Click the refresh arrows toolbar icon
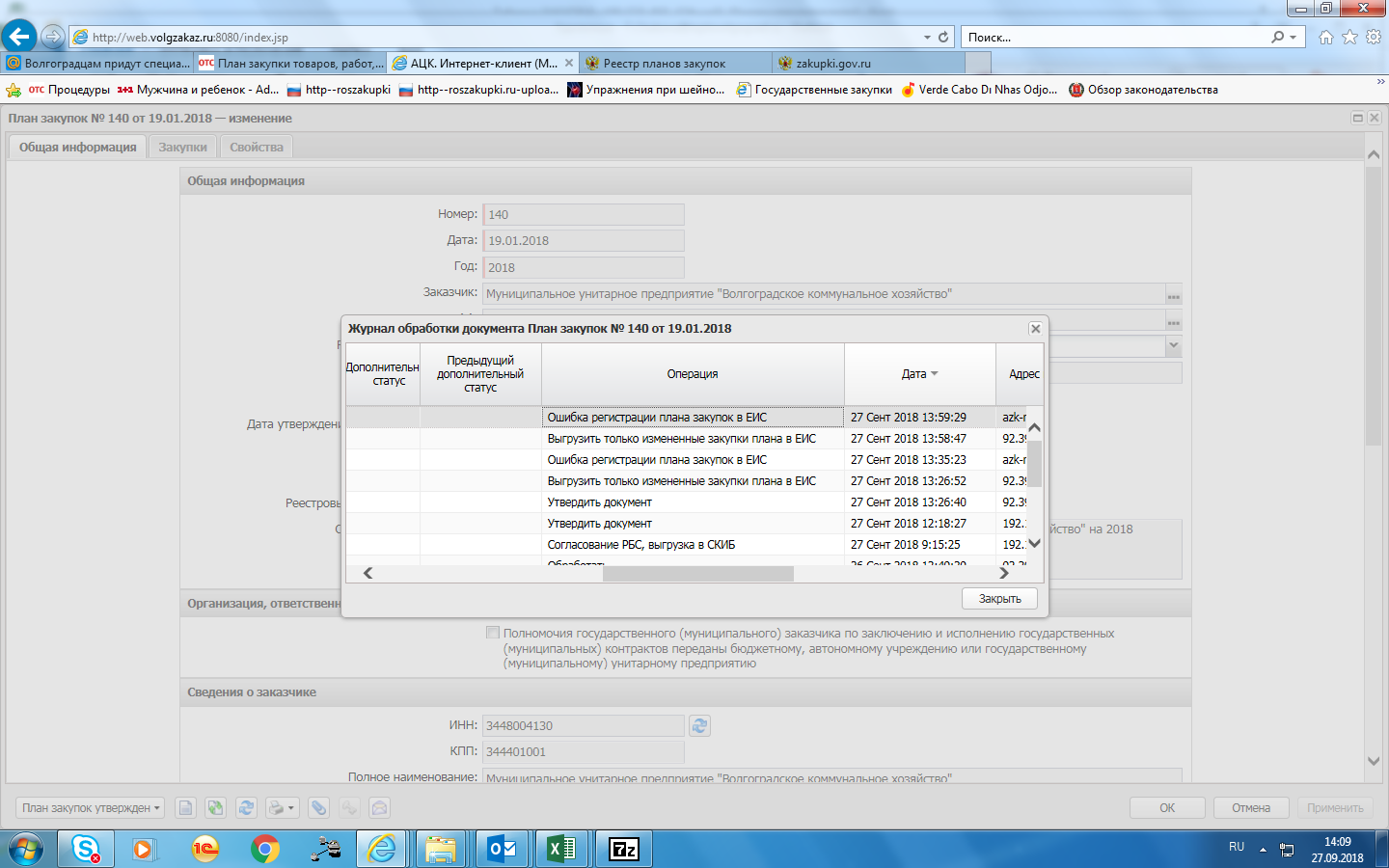The image size is (1389, 868). (x=247, y=808)
